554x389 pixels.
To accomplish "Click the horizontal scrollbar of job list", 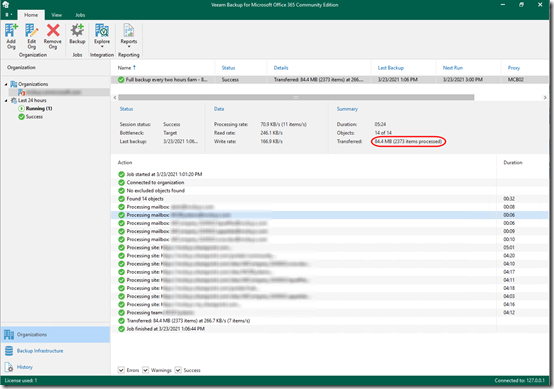I will point(296,97).
